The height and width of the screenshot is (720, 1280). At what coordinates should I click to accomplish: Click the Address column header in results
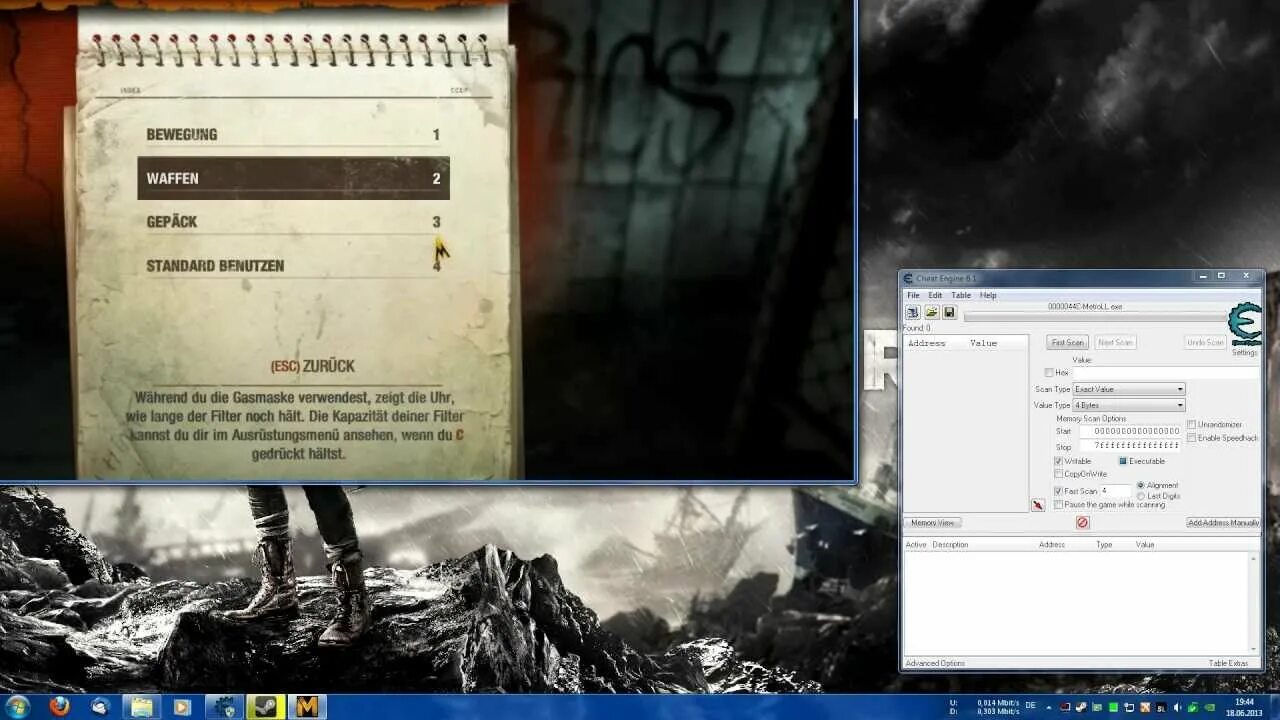926,343
